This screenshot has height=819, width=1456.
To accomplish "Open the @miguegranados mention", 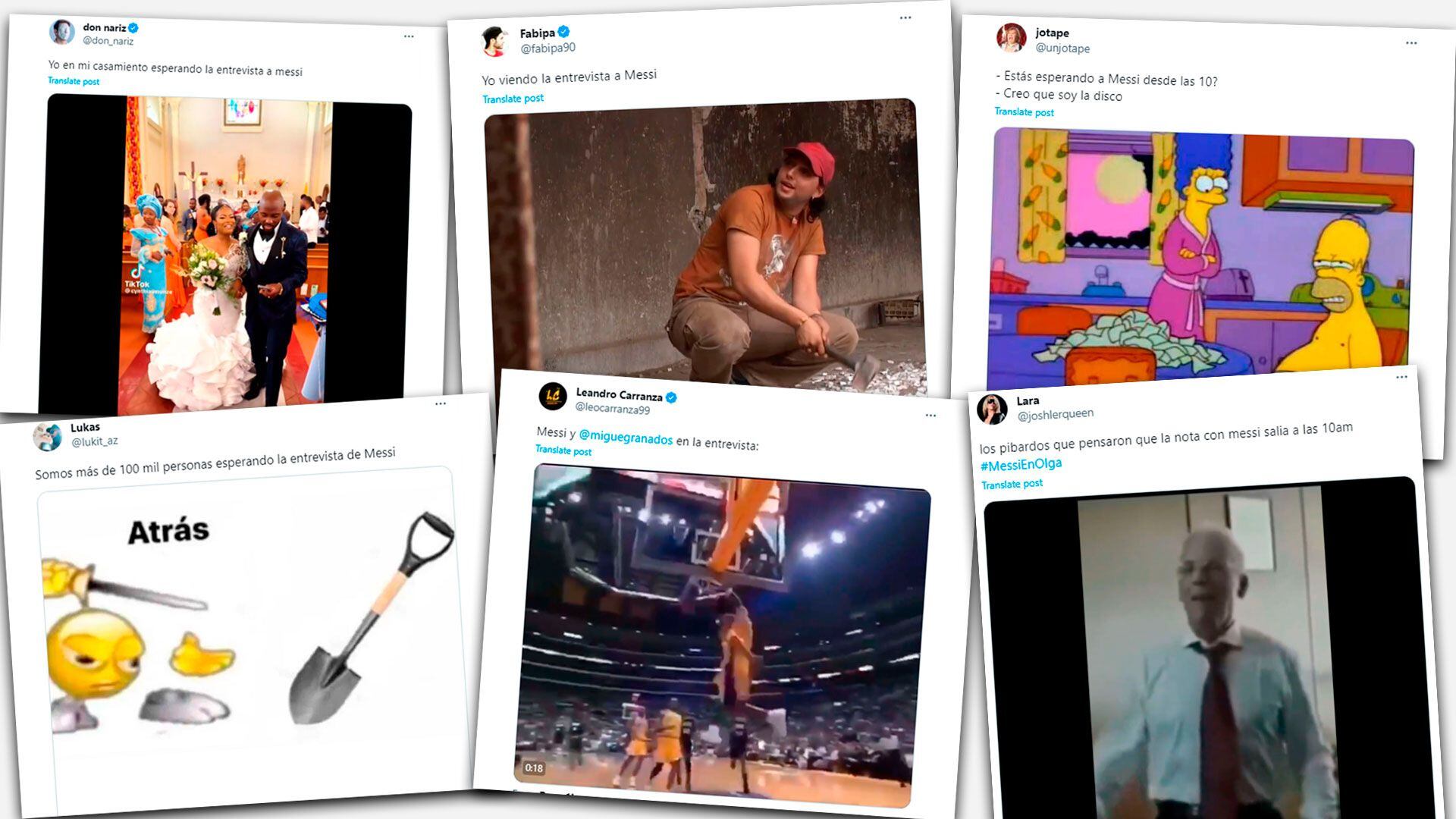I will (626, 438).
